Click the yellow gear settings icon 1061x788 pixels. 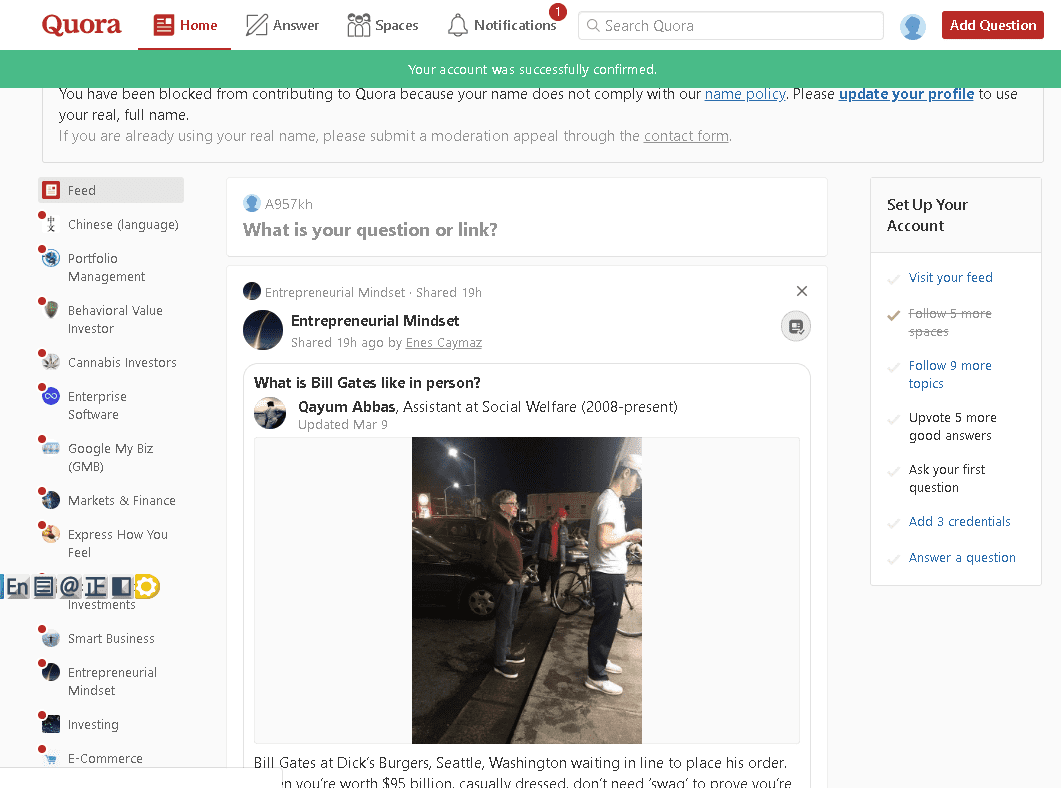[147, 587]
